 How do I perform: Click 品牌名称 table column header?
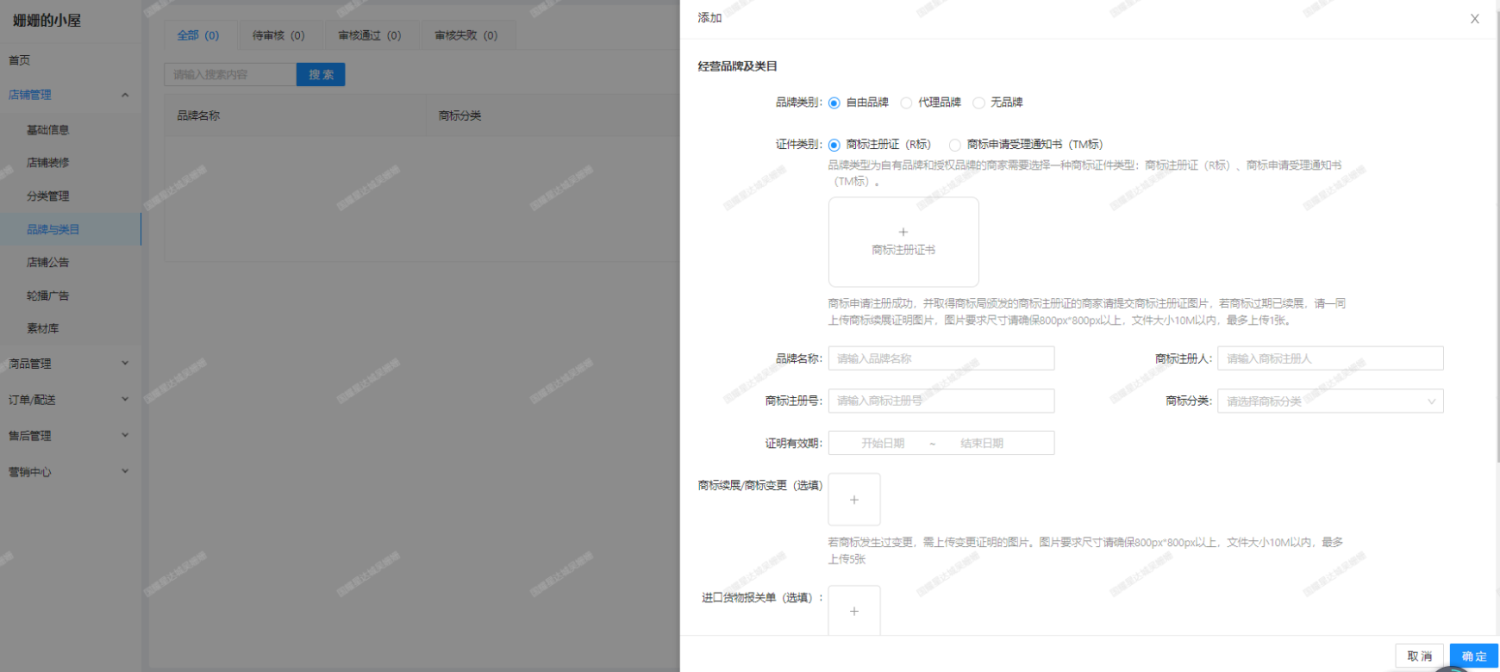pos(198,116)
